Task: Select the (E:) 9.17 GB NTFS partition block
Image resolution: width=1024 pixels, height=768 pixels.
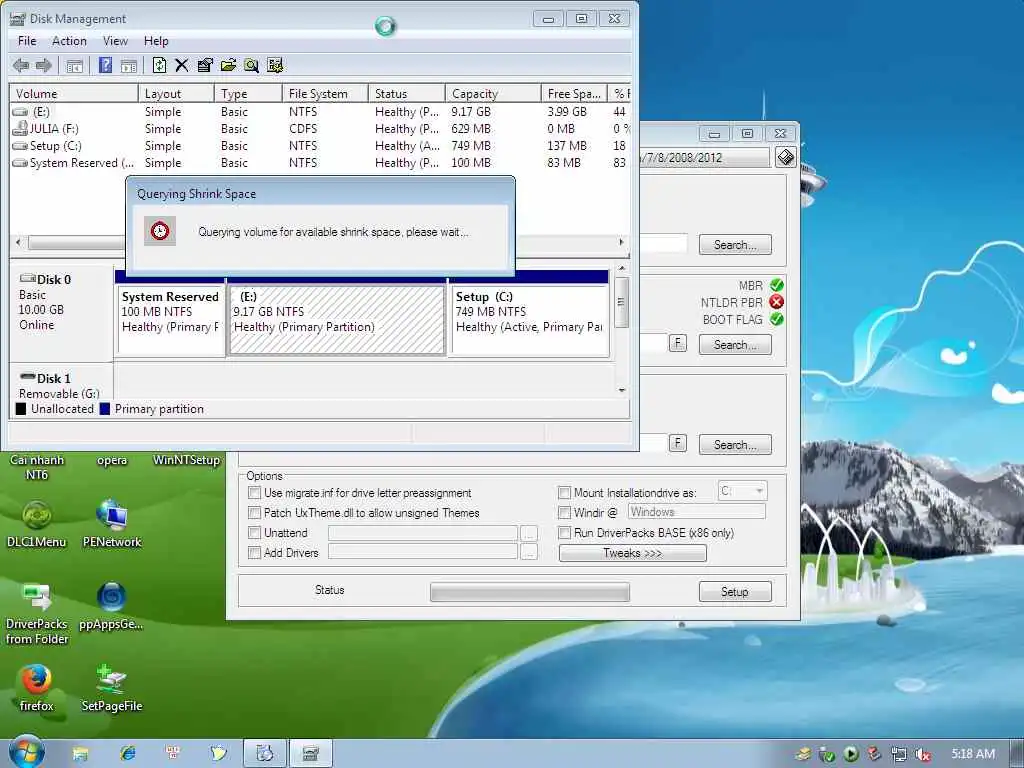Action: (x=337, y=319)
